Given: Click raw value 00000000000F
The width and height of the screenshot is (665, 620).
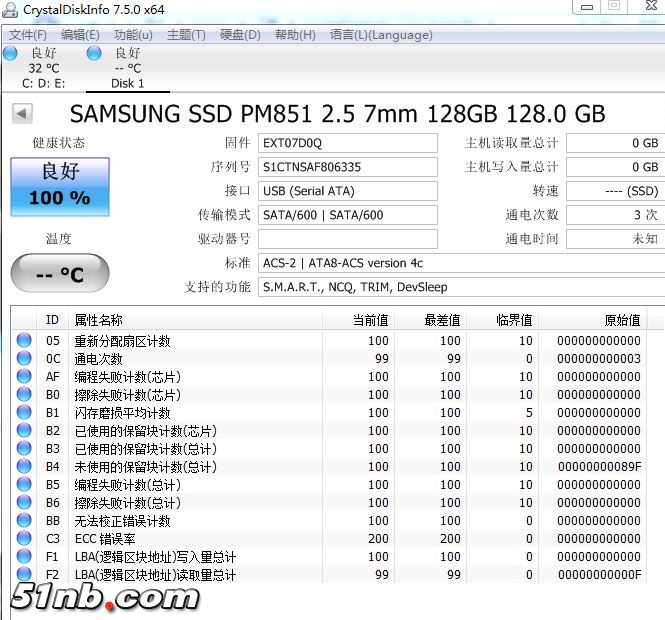Looking at the screenshot, I should pyautogui.click(x=599, y=575).
